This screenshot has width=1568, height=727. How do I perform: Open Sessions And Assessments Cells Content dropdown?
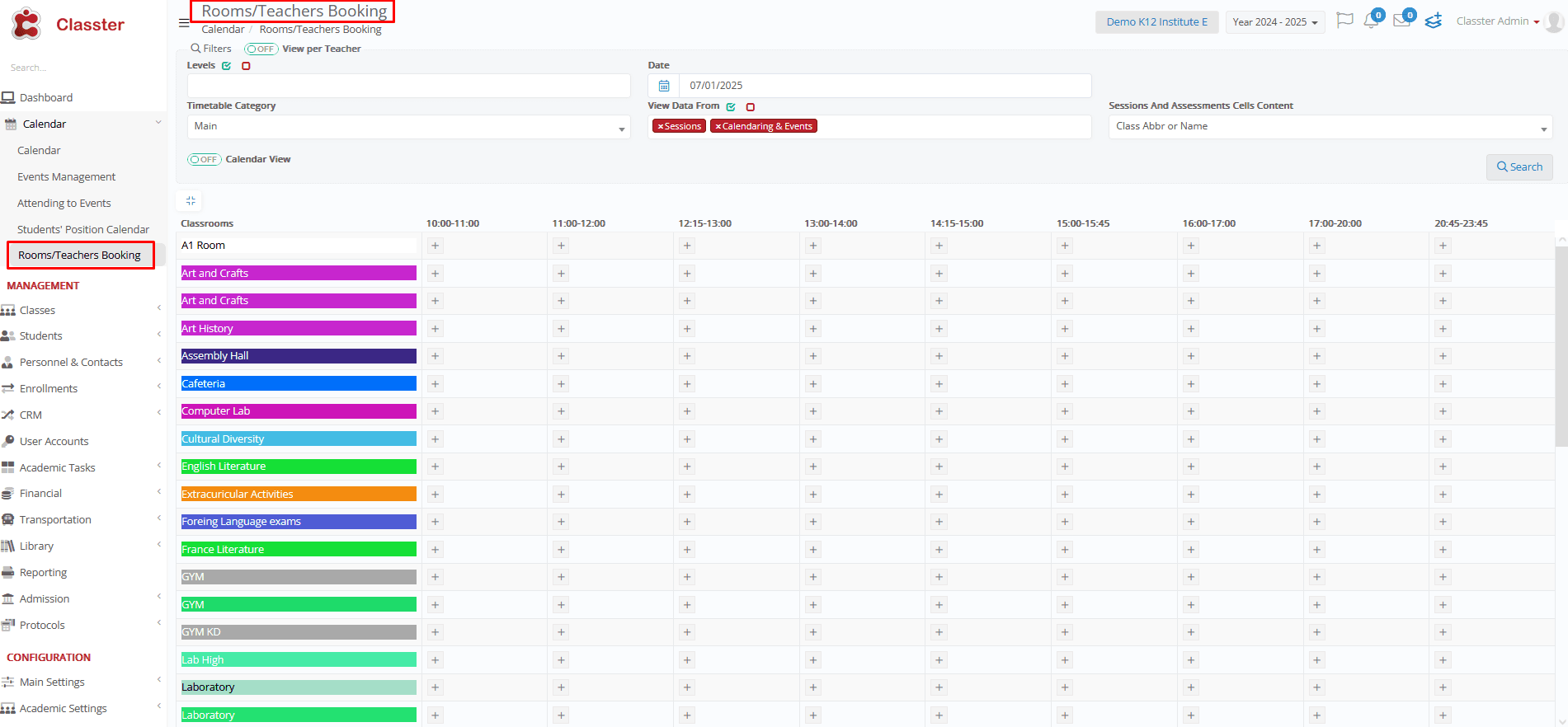point(1330,127)
